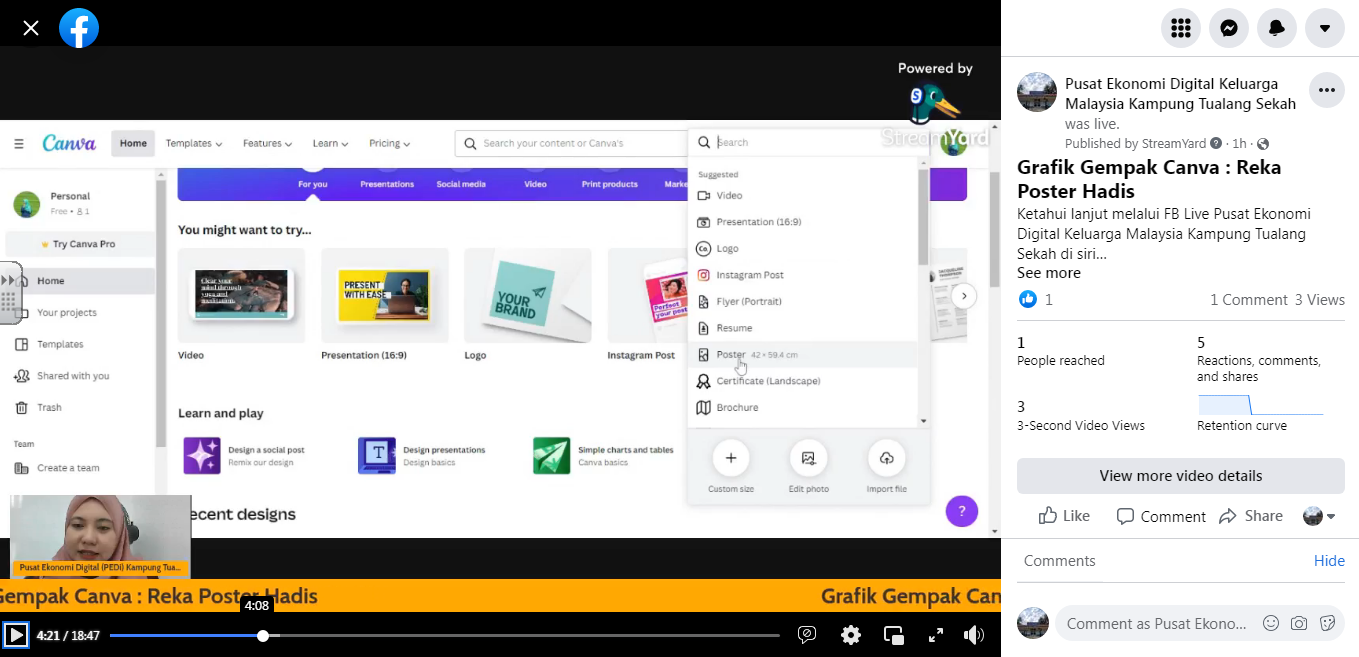Screen dimensions: 1359x657
Task: Attach a photo to comment
Action: coord(1299,623)
